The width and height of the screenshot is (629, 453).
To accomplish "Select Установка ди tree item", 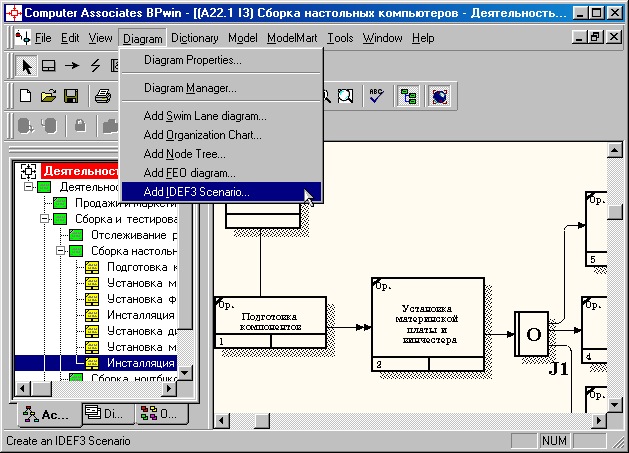I will point(142,331).
